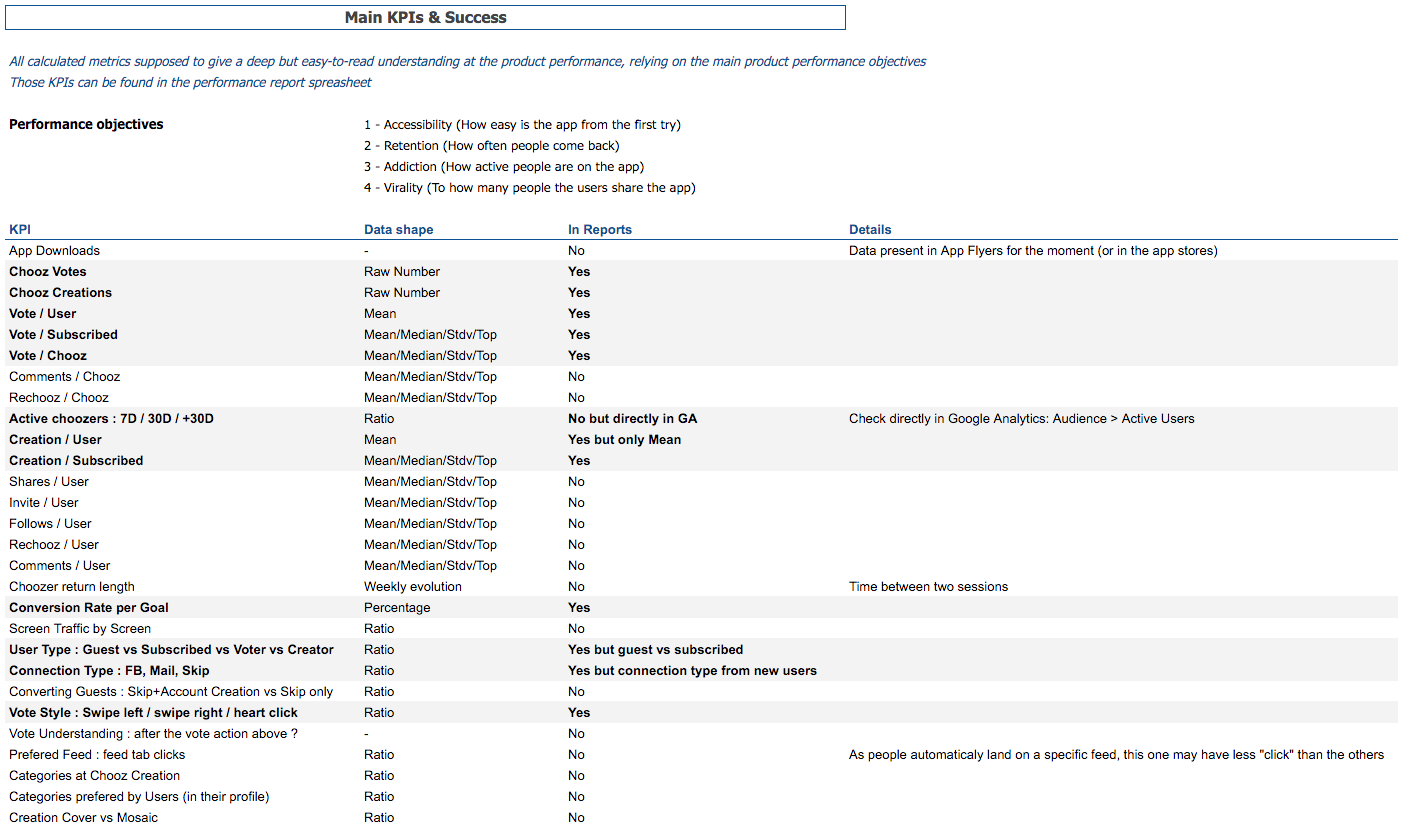The image size is (1410, 833).
Task: Select "Yes" in the Vote / Chooz row
Action: click(x=579, y=356)
